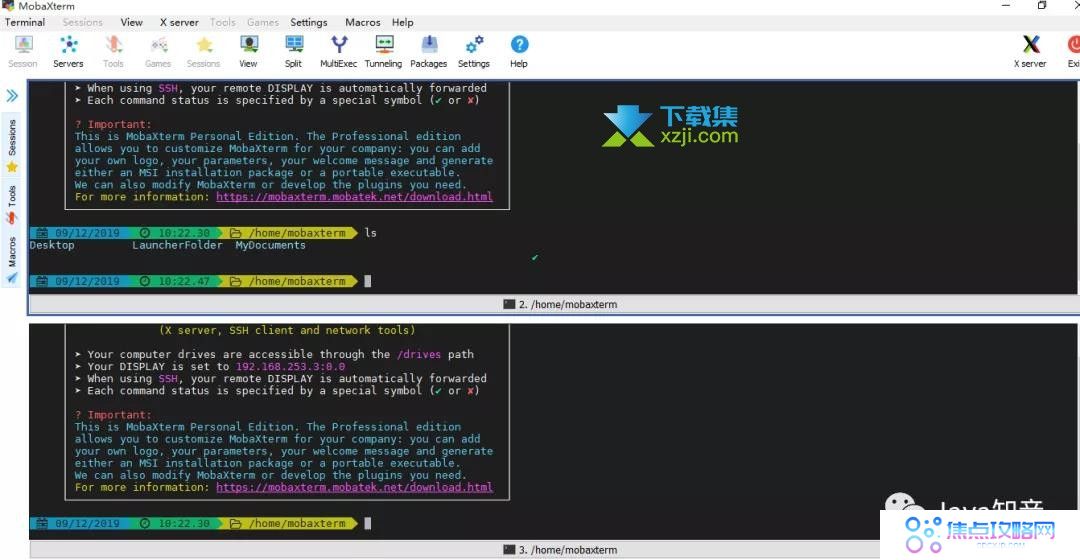Open the Macros menu
Viewport: 1080px width, 560px height.
(x=363, y=22)
